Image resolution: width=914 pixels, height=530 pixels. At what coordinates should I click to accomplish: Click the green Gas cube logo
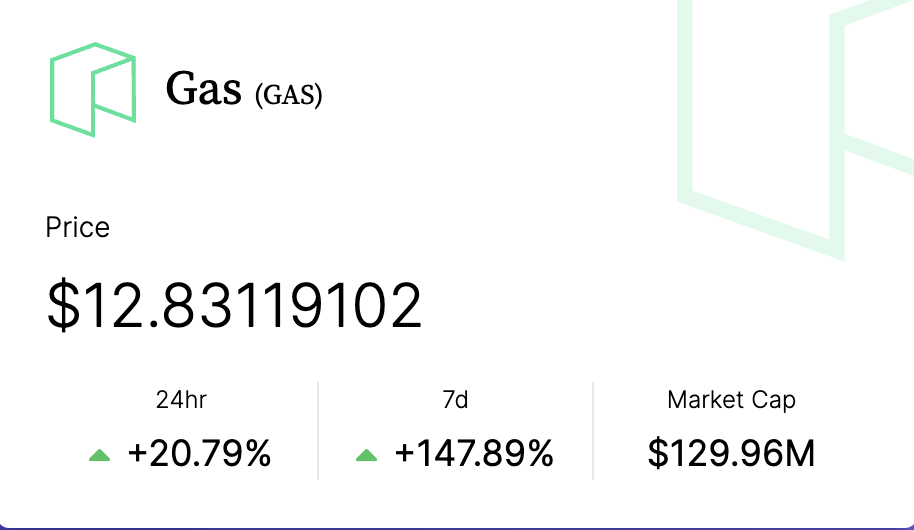[x=93, y=90]
